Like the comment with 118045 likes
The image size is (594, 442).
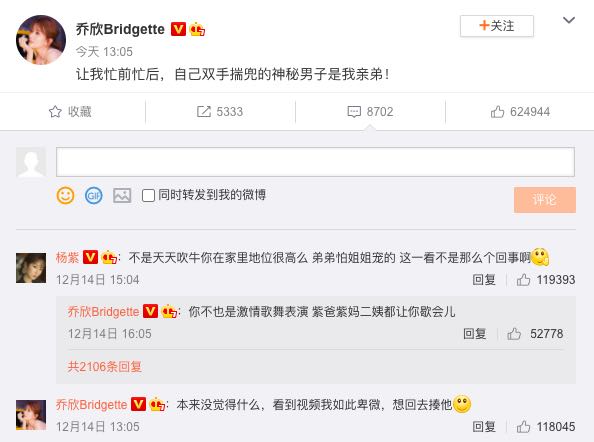[x=524, y=427]
